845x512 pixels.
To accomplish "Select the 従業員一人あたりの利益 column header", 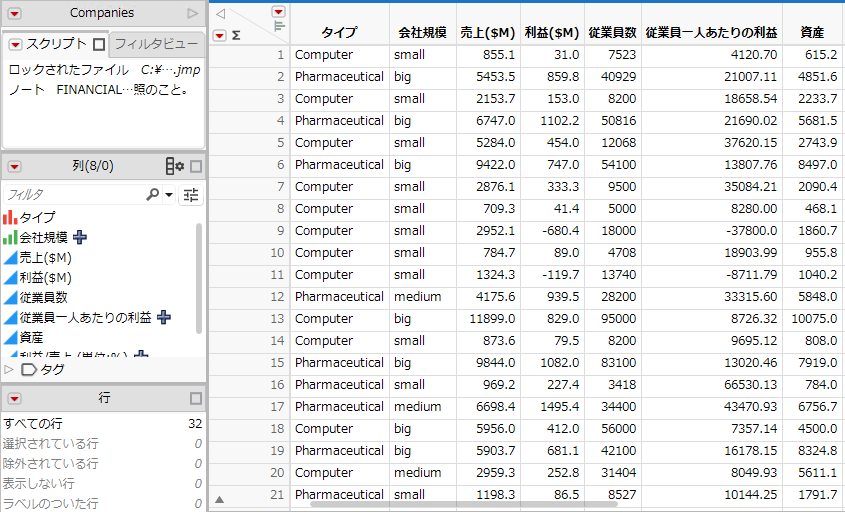I will click(711, 33).
